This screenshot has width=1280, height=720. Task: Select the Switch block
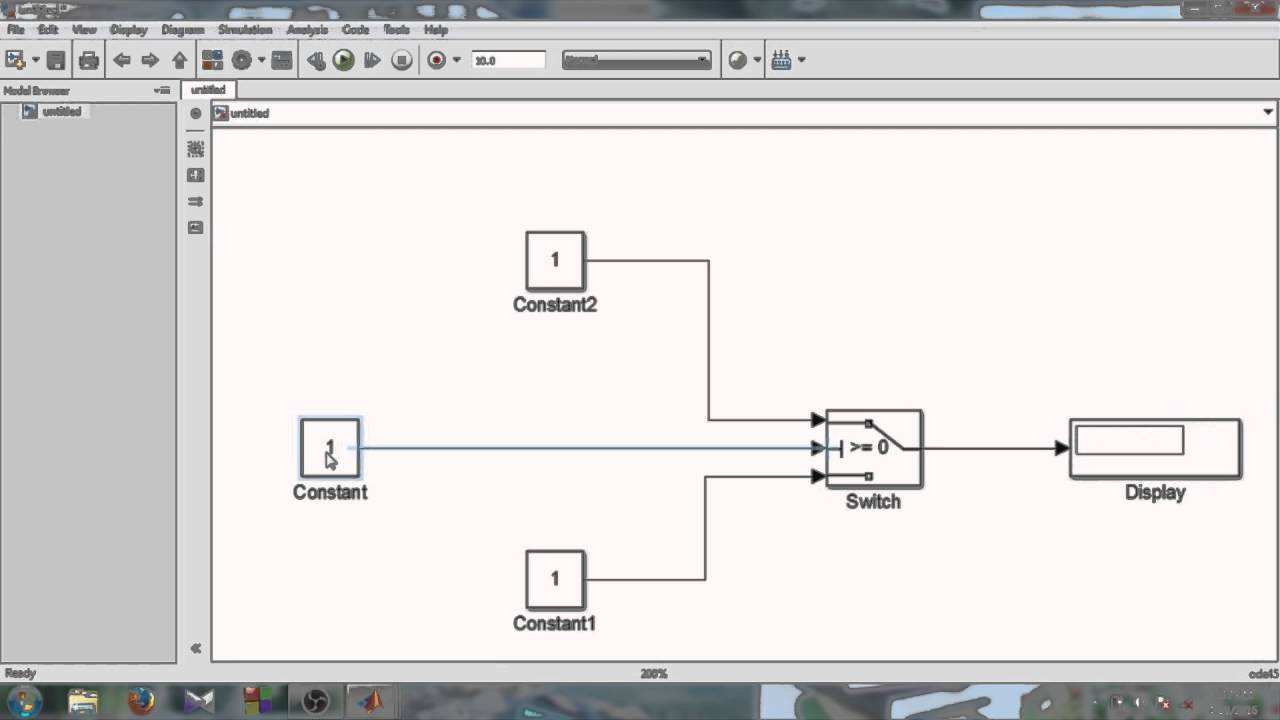874,449
